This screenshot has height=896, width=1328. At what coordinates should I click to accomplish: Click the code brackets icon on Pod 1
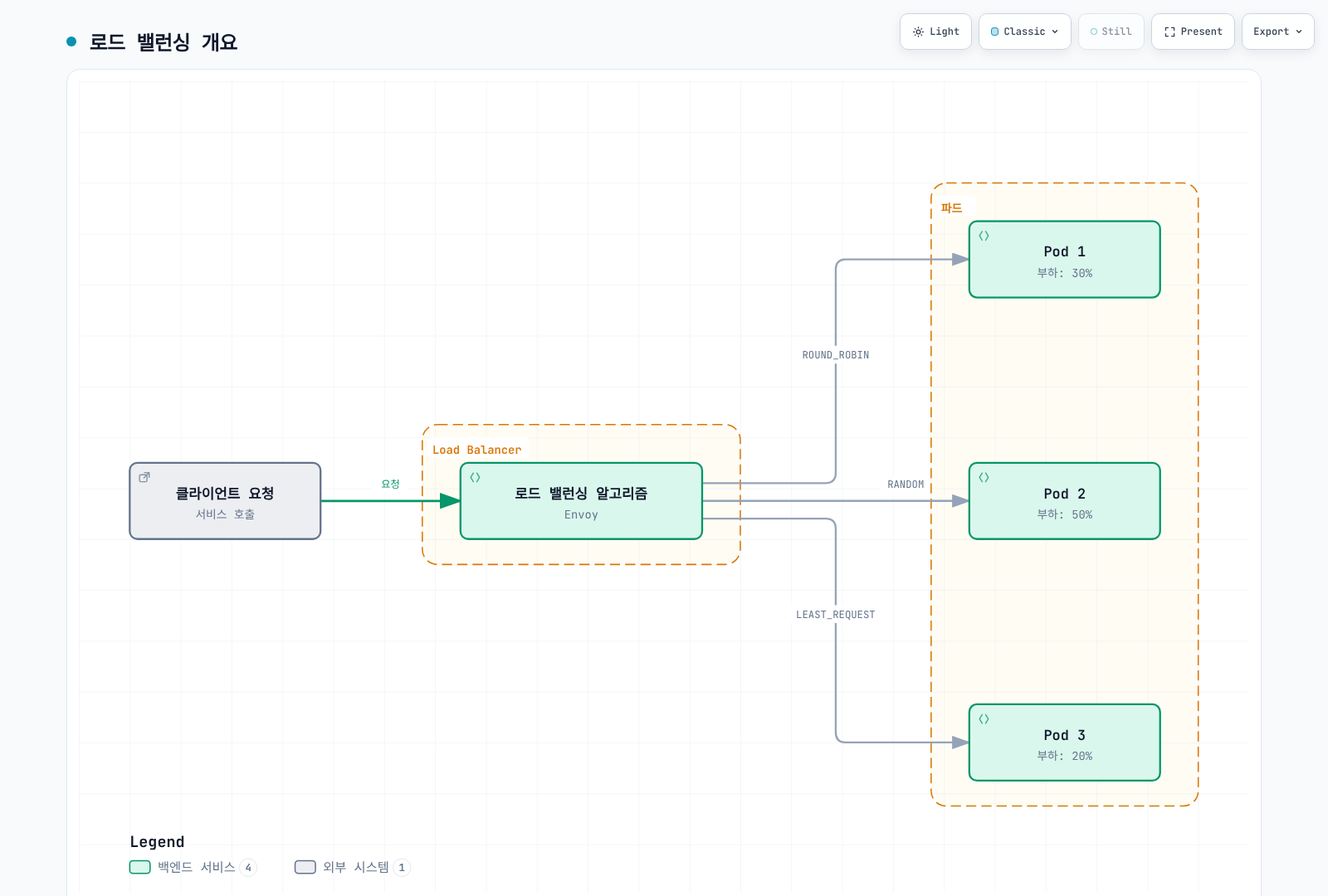pyautogui.click(x=984, y=236)
